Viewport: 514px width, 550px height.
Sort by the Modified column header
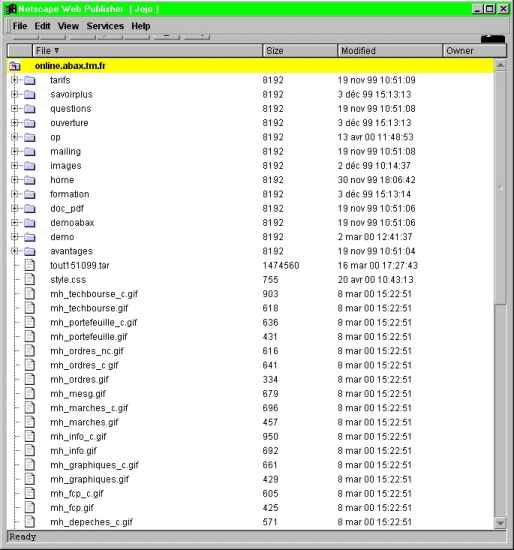pyautogui.click(x=390, y=51)
